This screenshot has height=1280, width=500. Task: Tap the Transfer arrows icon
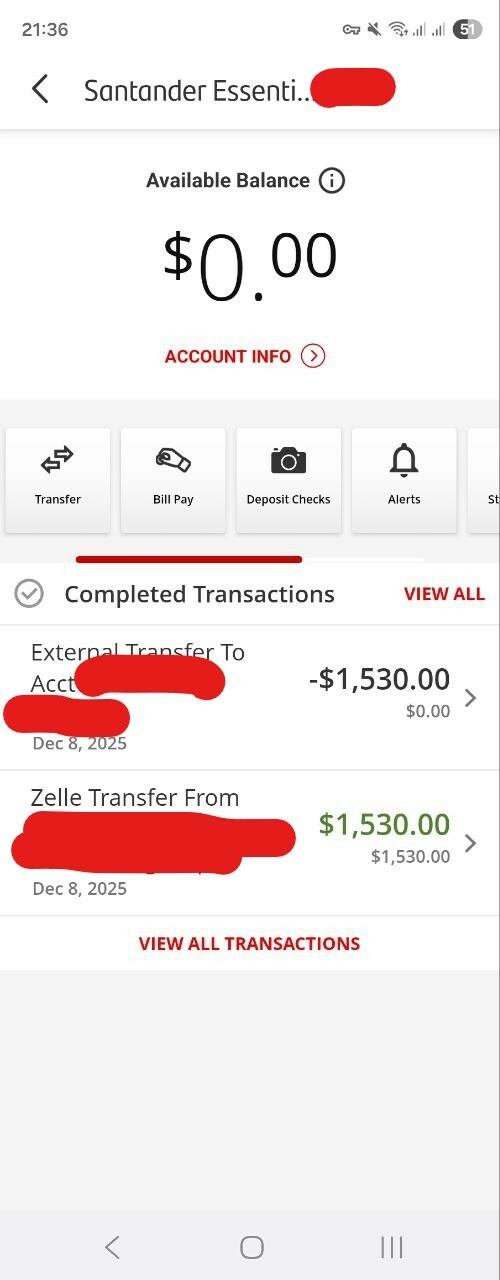click(x=58, y=460)
